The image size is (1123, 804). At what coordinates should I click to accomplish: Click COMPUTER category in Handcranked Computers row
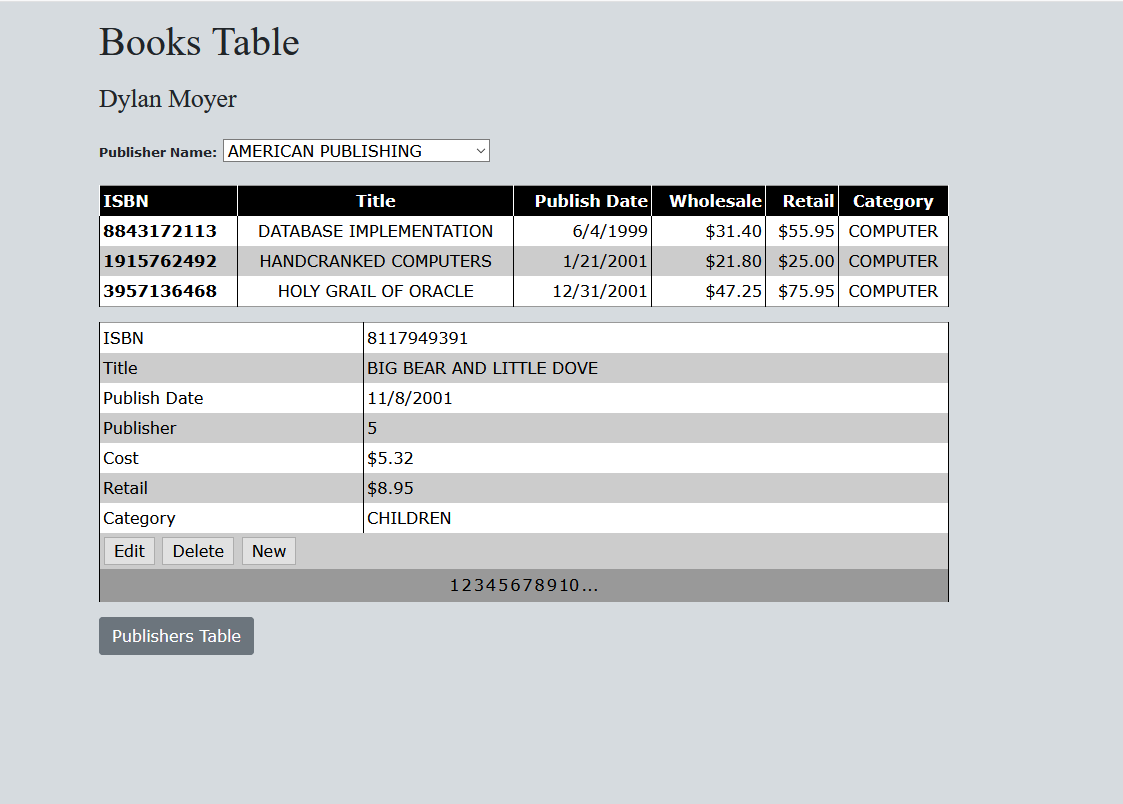[x=893, y=261]
